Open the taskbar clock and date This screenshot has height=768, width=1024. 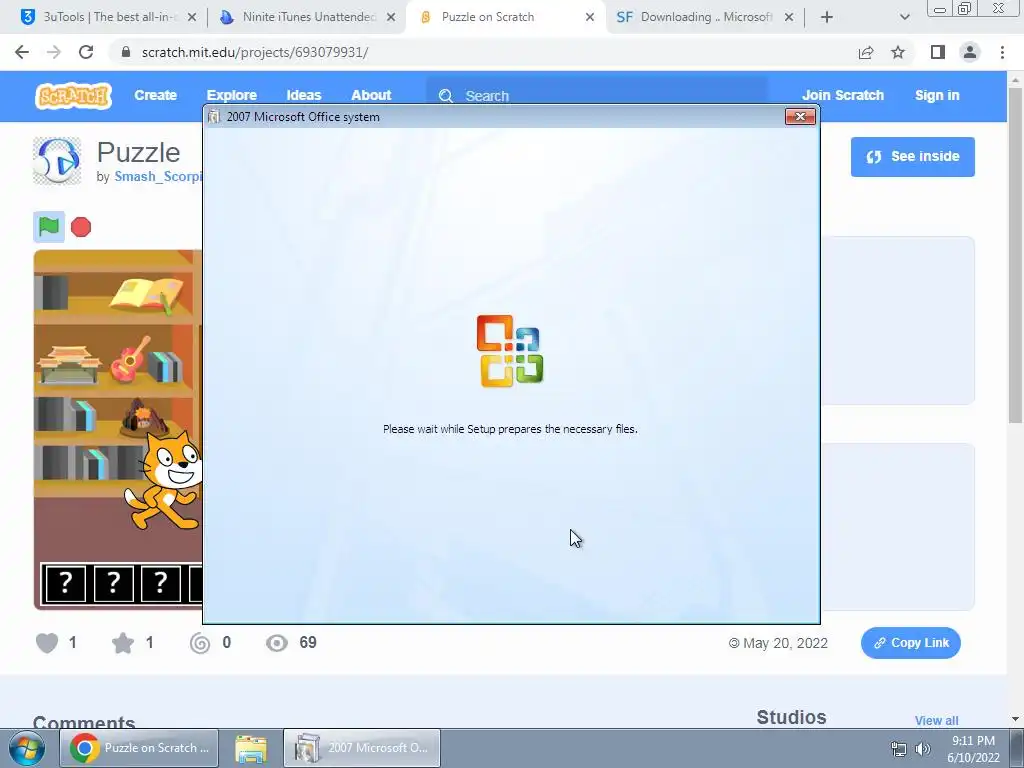coord(973,749)
